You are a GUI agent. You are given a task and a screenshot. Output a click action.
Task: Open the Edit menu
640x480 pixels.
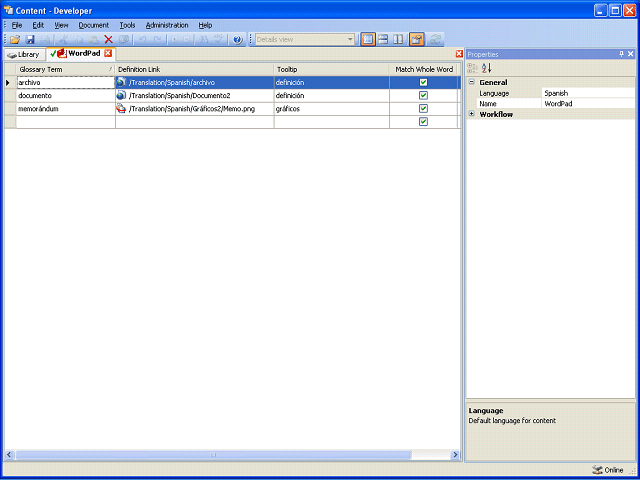point(38,25)
